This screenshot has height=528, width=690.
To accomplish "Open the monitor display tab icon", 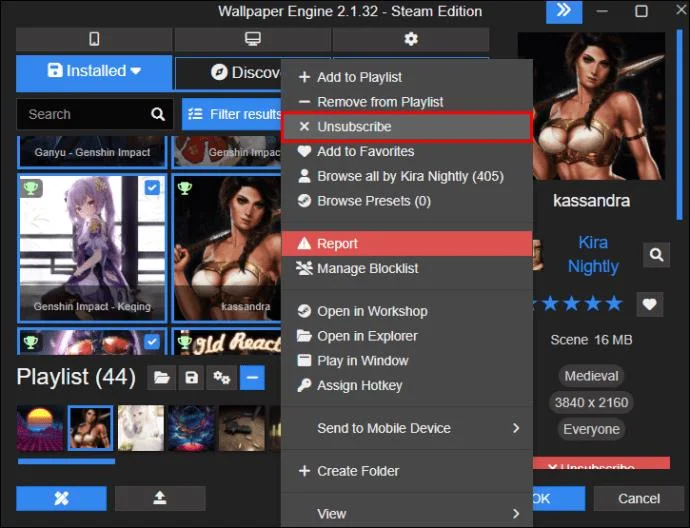I will point(253,39).
